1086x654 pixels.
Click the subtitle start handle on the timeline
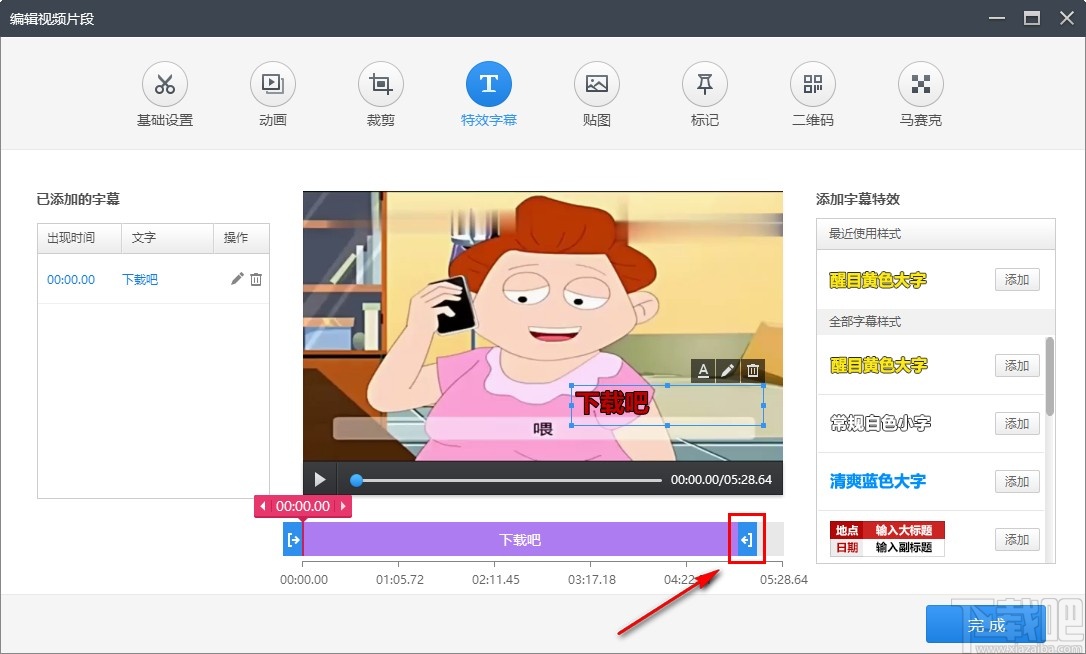(293, 540)
